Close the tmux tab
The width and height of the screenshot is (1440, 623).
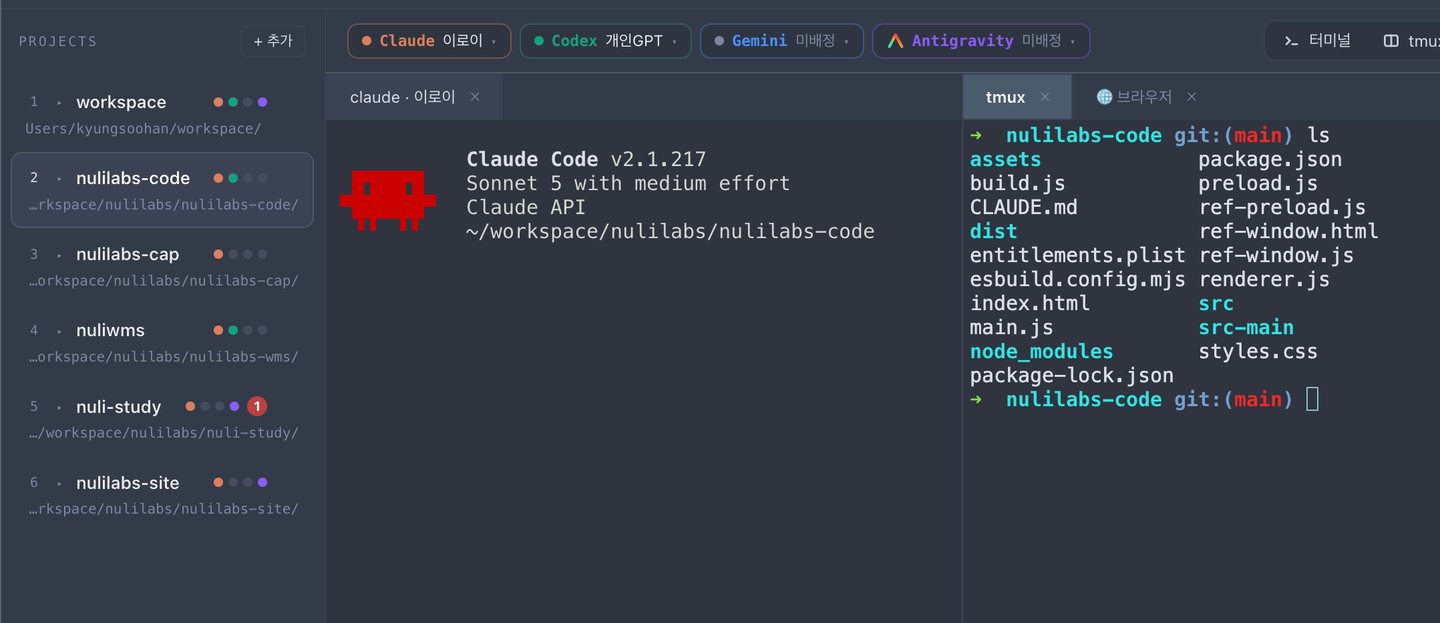click(x=1045, y=97)
